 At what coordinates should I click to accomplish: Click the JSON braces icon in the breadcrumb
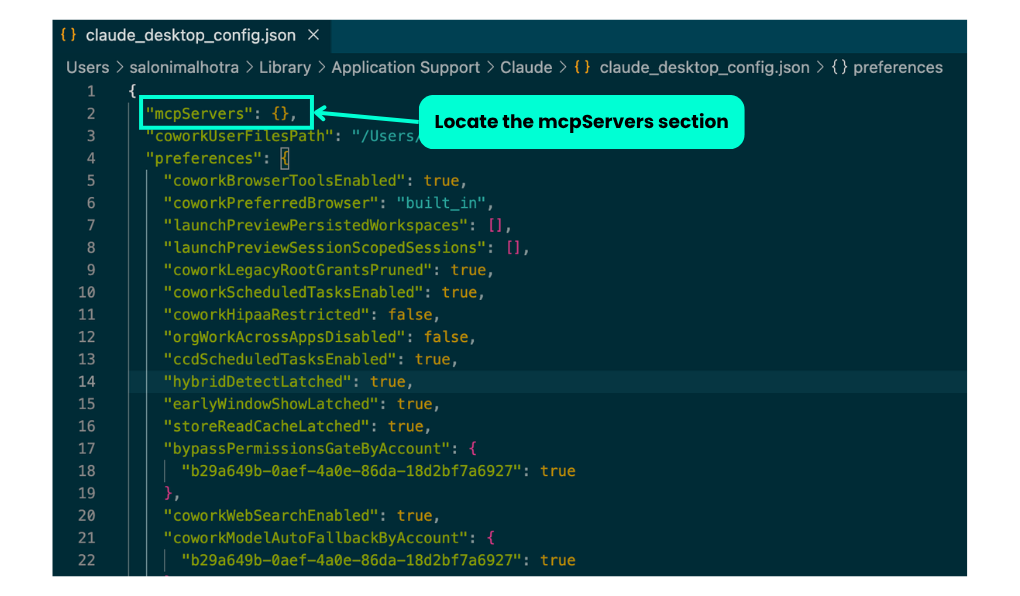pyautogui.click(x=582, y=68)
